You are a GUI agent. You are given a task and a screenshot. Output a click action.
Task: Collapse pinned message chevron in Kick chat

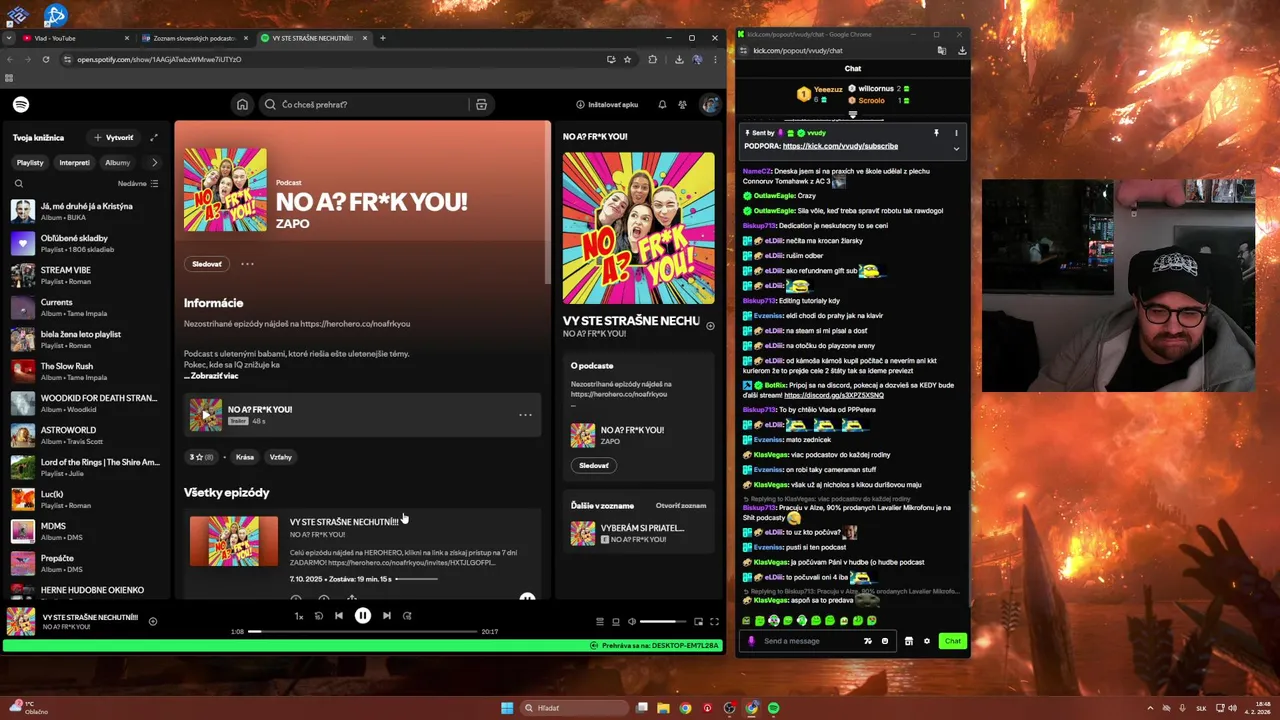click(x=956, y=148)
